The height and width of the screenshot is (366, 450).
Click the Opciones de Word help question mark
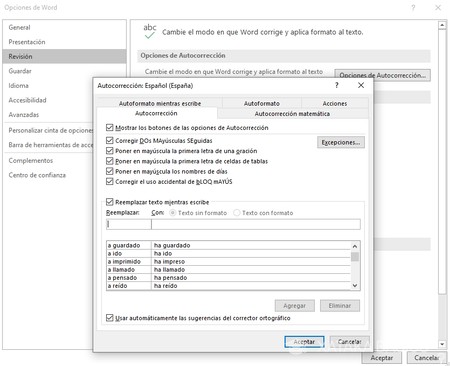[x=413, y=7]
